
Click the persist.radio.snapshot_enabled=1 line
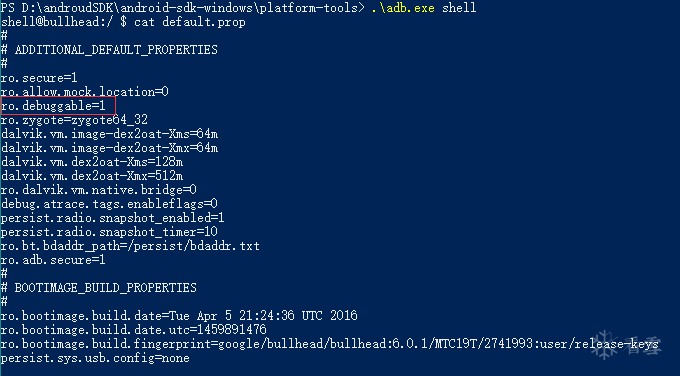tap(113, 218)
